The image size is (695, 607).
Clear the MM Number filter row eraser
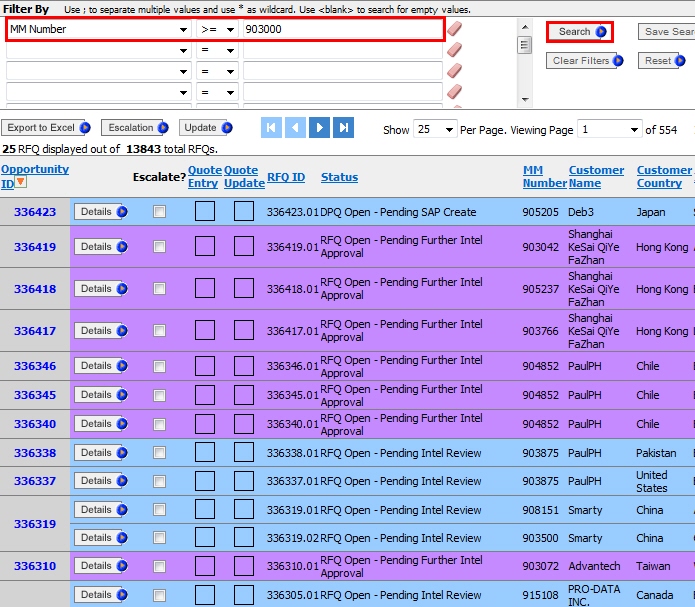pos(455,29)
